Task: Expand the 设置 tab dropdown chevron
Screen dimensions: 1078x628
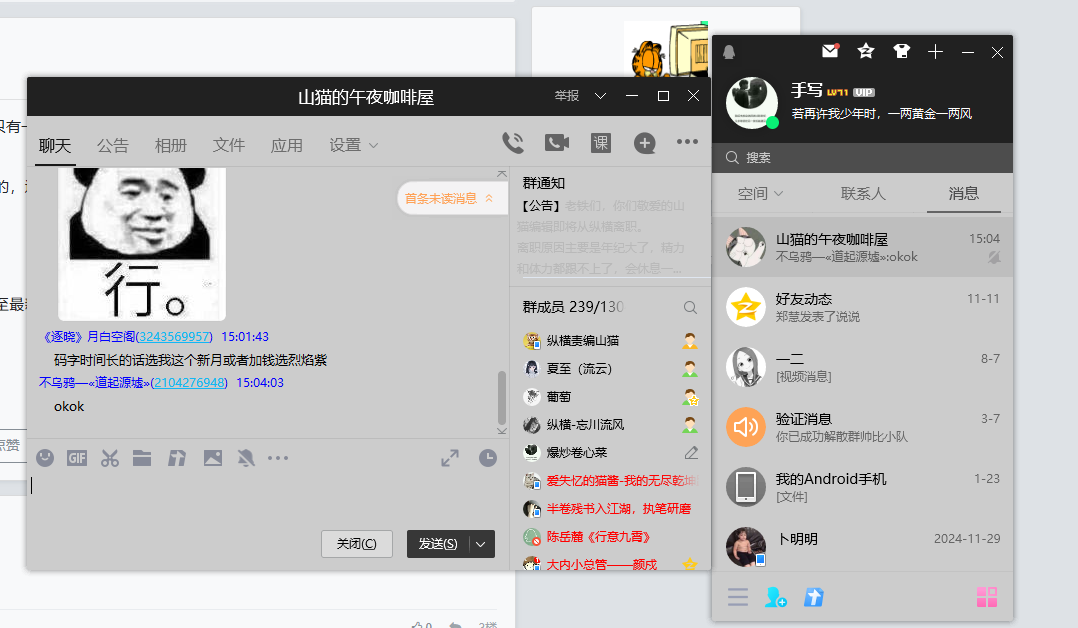Action: pyautogui.click(x=374, y=145)
